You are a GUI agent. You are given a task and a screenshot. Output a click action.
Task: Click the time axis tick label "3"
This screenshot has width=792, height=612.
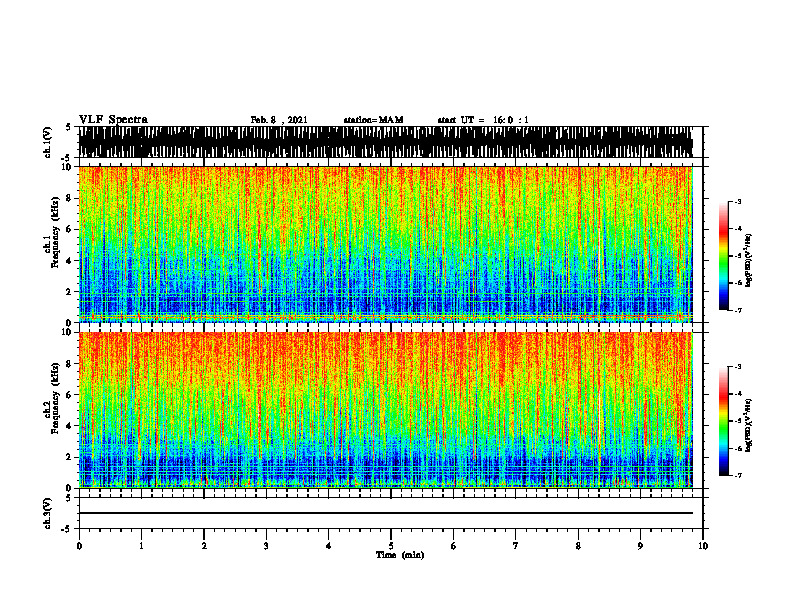266,546
